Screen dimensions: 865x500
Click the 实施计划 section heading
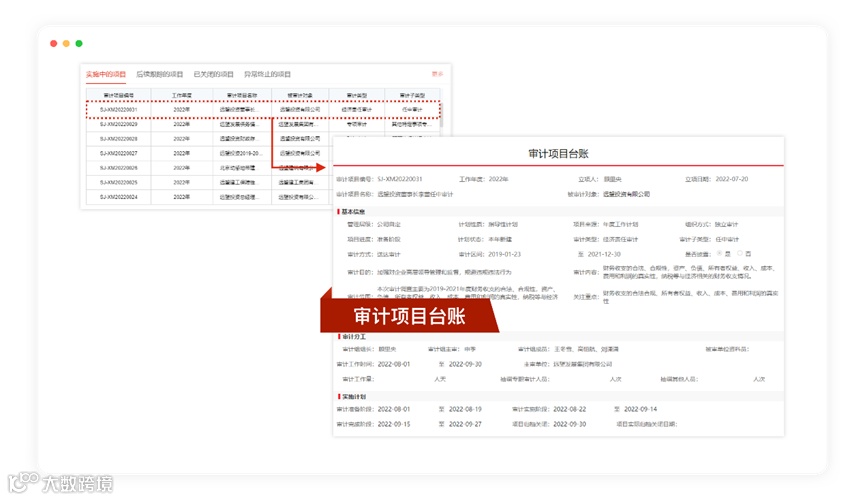353,396
